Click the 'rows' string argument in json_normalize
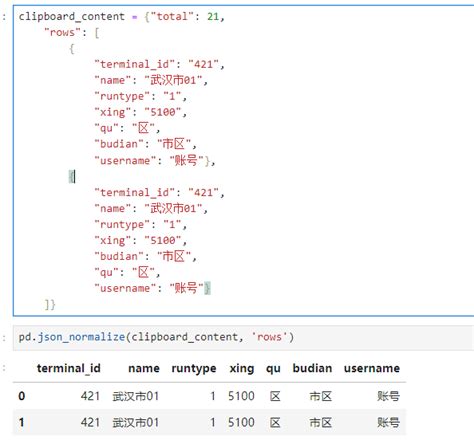The width and height of the screenshot is (474, 444). [269, 337]
